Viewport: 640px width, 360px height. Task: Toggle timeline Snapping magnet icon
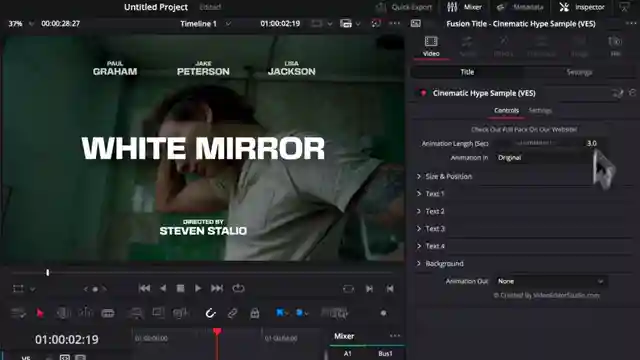(x=210, y=313)
